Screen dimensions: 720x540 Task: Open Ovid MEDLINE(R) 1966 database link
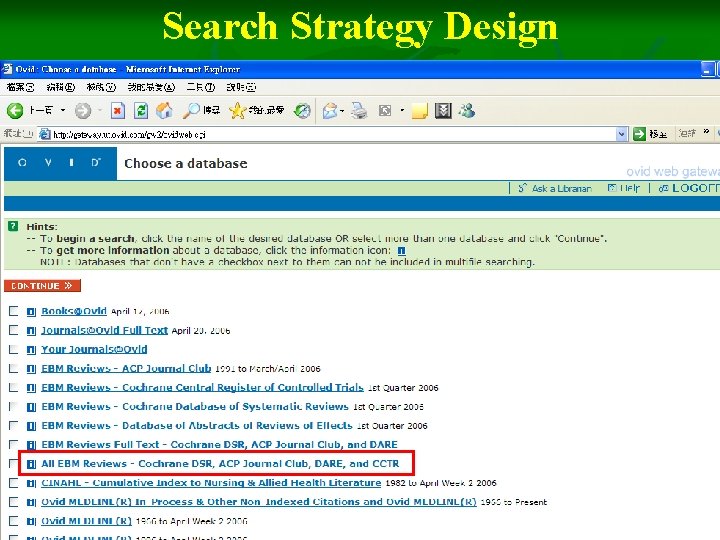[x=86, y=521]
